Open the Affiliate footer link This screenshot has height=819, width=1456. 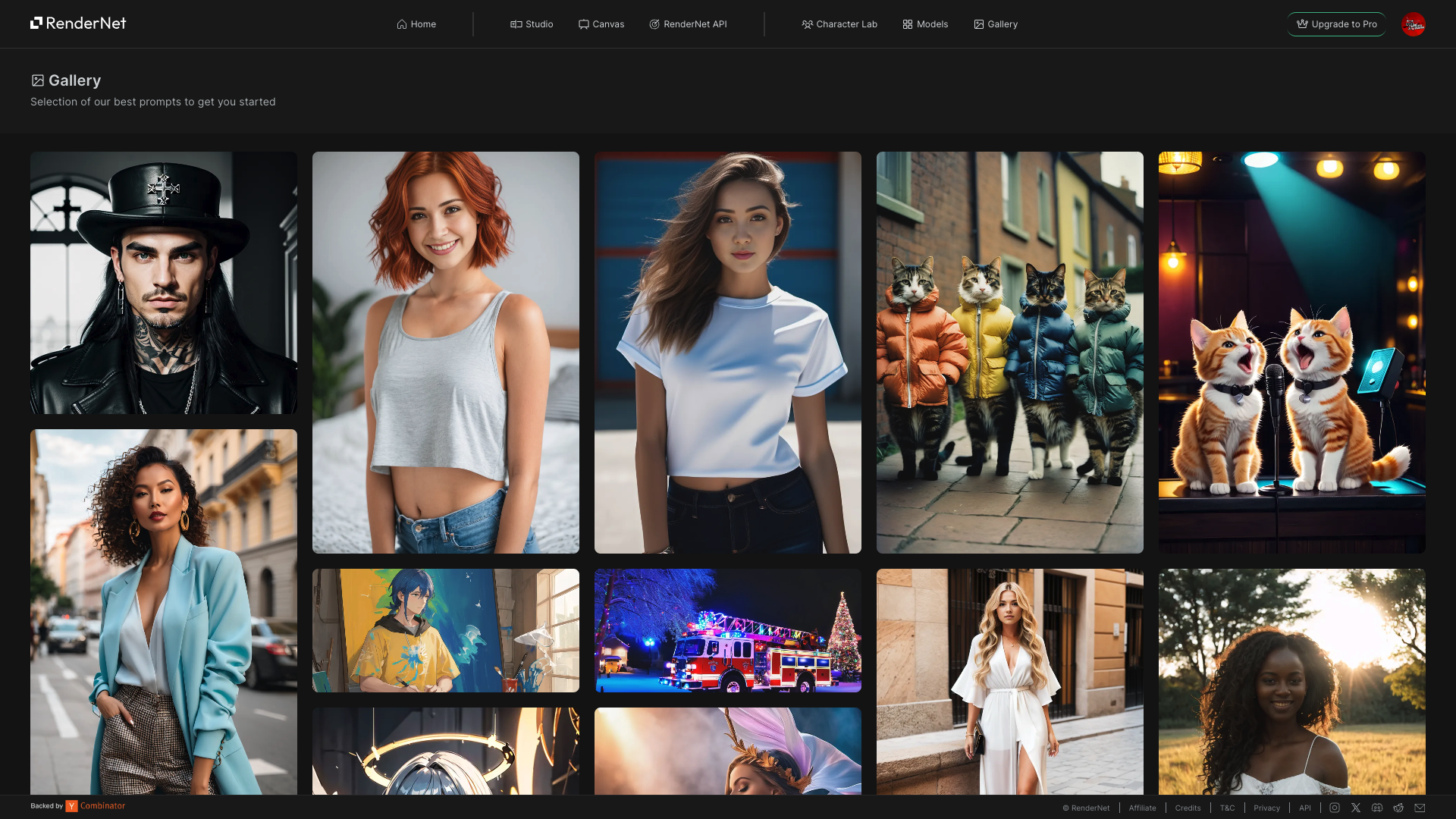(x=1142, y=808)
